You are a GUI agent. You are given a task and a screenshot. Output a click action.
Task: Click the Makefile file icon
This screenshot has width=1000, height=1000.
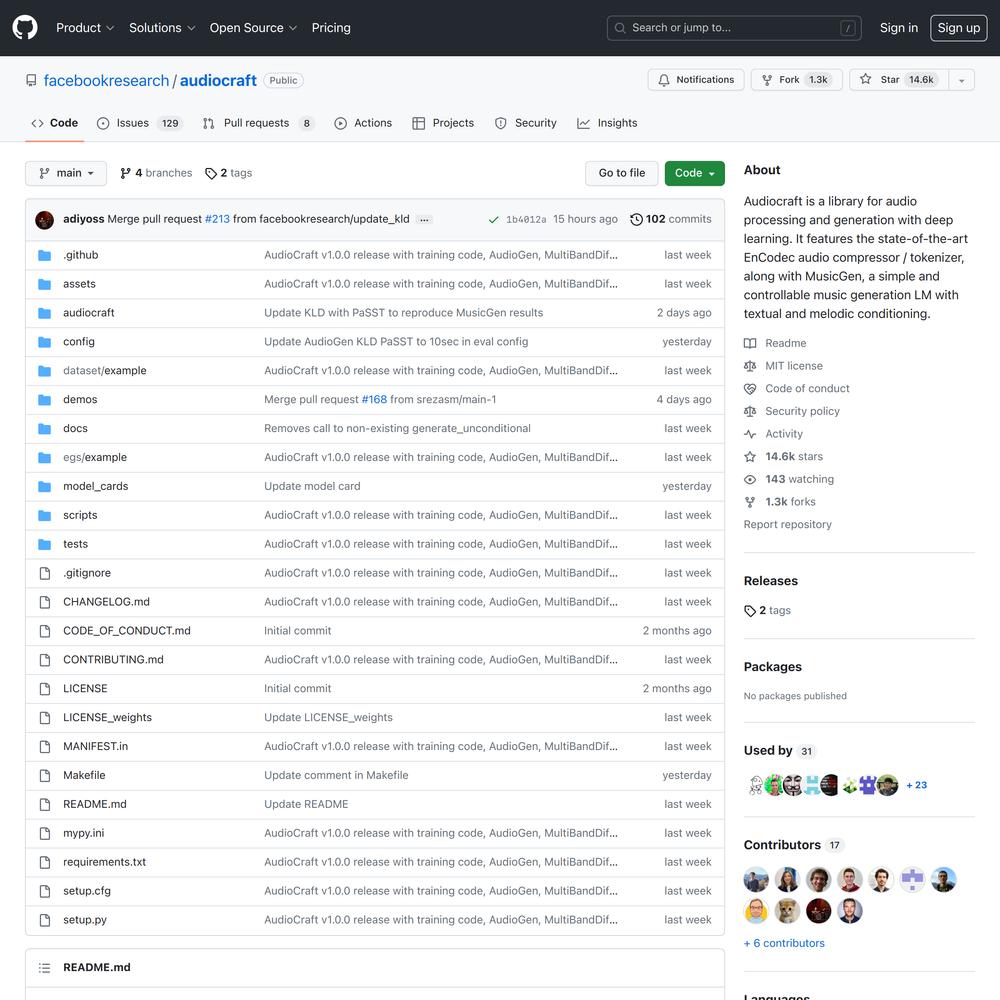(45, 776)
